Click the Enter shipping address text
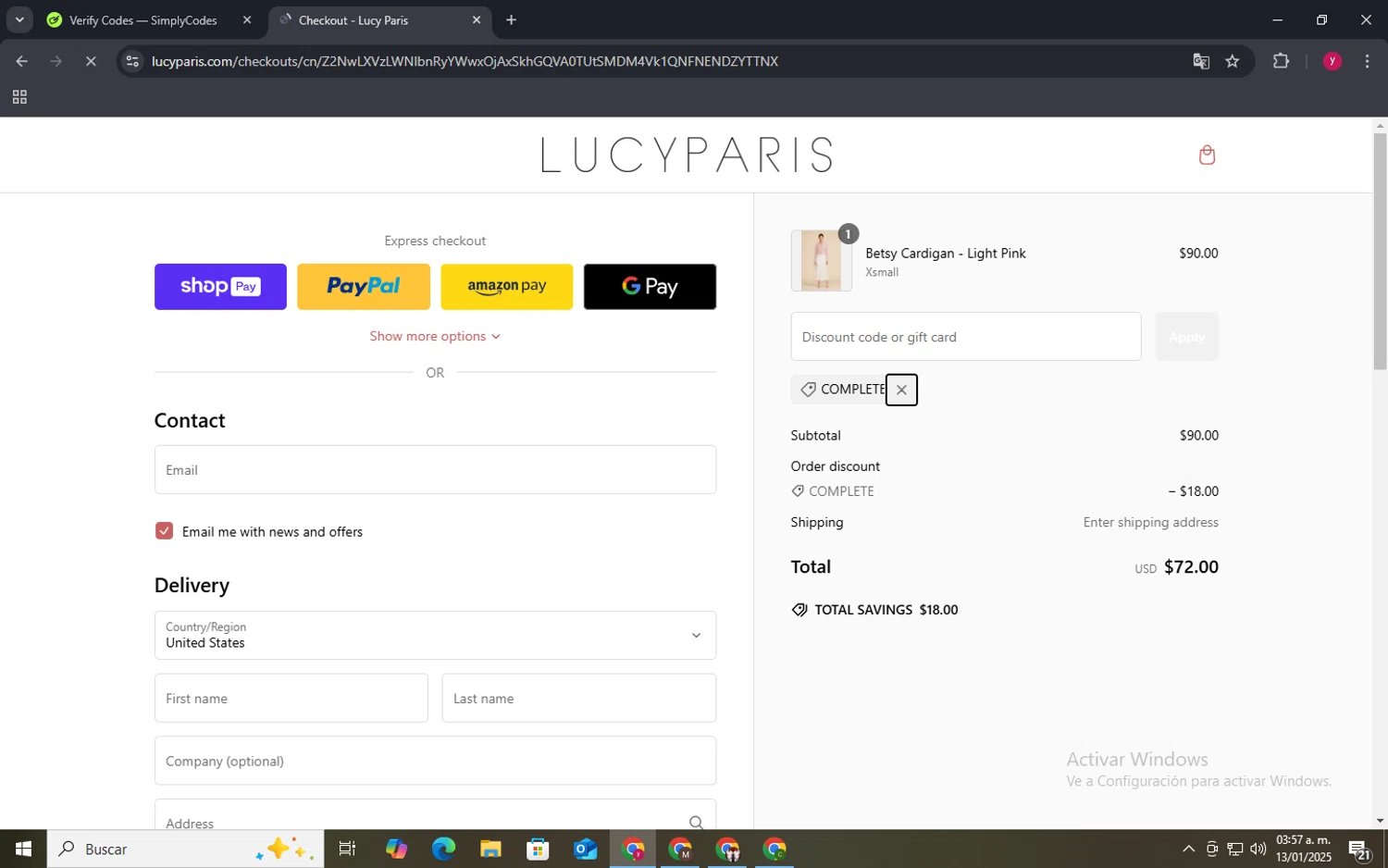 (x=1150, y=522)
